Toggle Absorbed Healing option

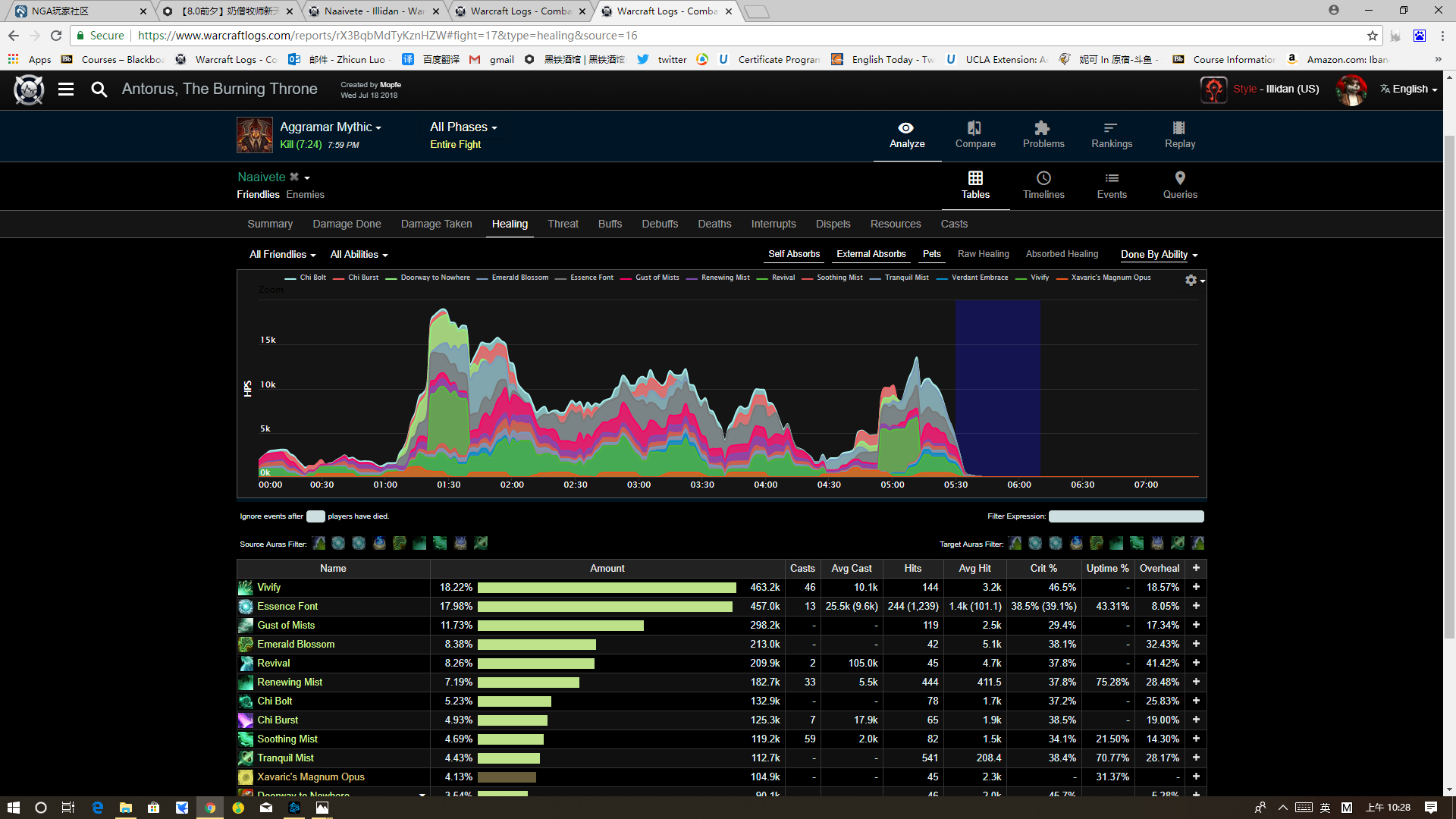tap(1062, 254)
